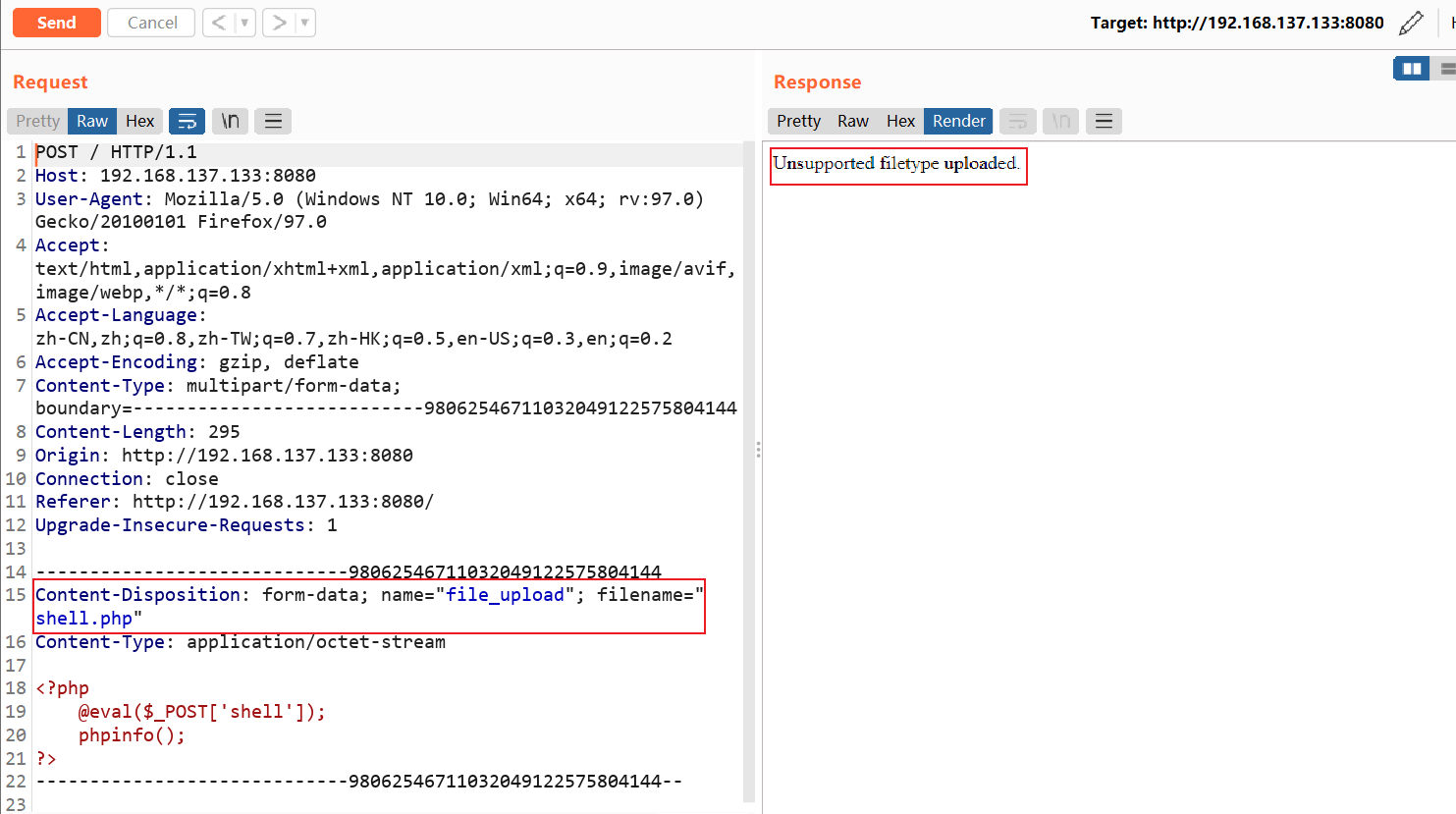Image resolution: width=1456 pixels, height=814 pixels.
Task: Click the Content-Length: 295 header
Action: coord(137,432)
